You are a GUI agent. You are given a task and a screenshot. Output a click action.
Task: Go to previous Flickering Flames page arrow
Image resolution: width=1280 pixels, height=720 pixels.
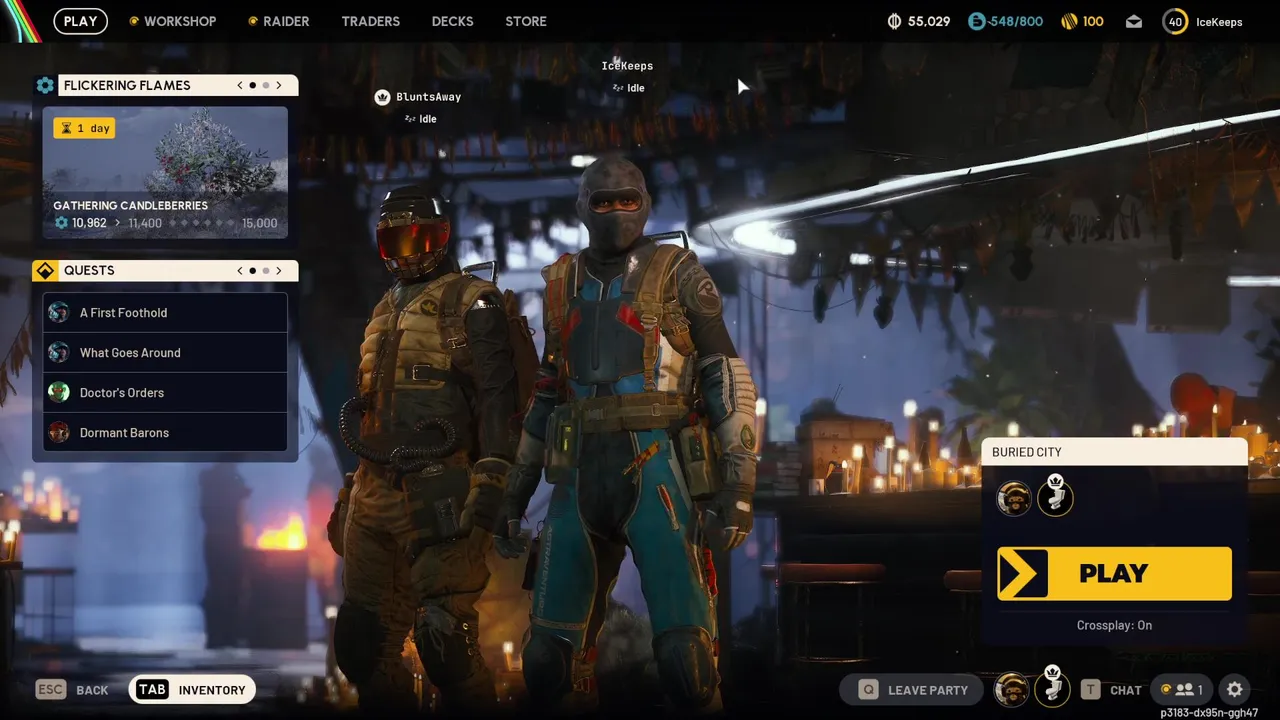click(x=240, y=85)
